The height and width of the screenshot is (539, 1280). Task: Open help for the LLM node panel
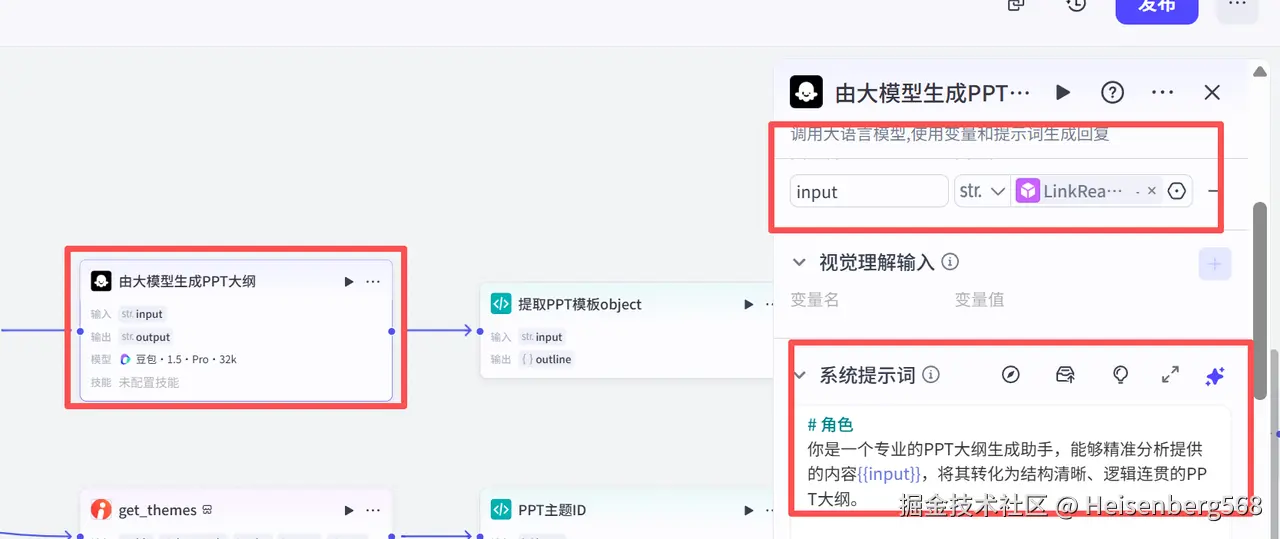coord(1112,92)
